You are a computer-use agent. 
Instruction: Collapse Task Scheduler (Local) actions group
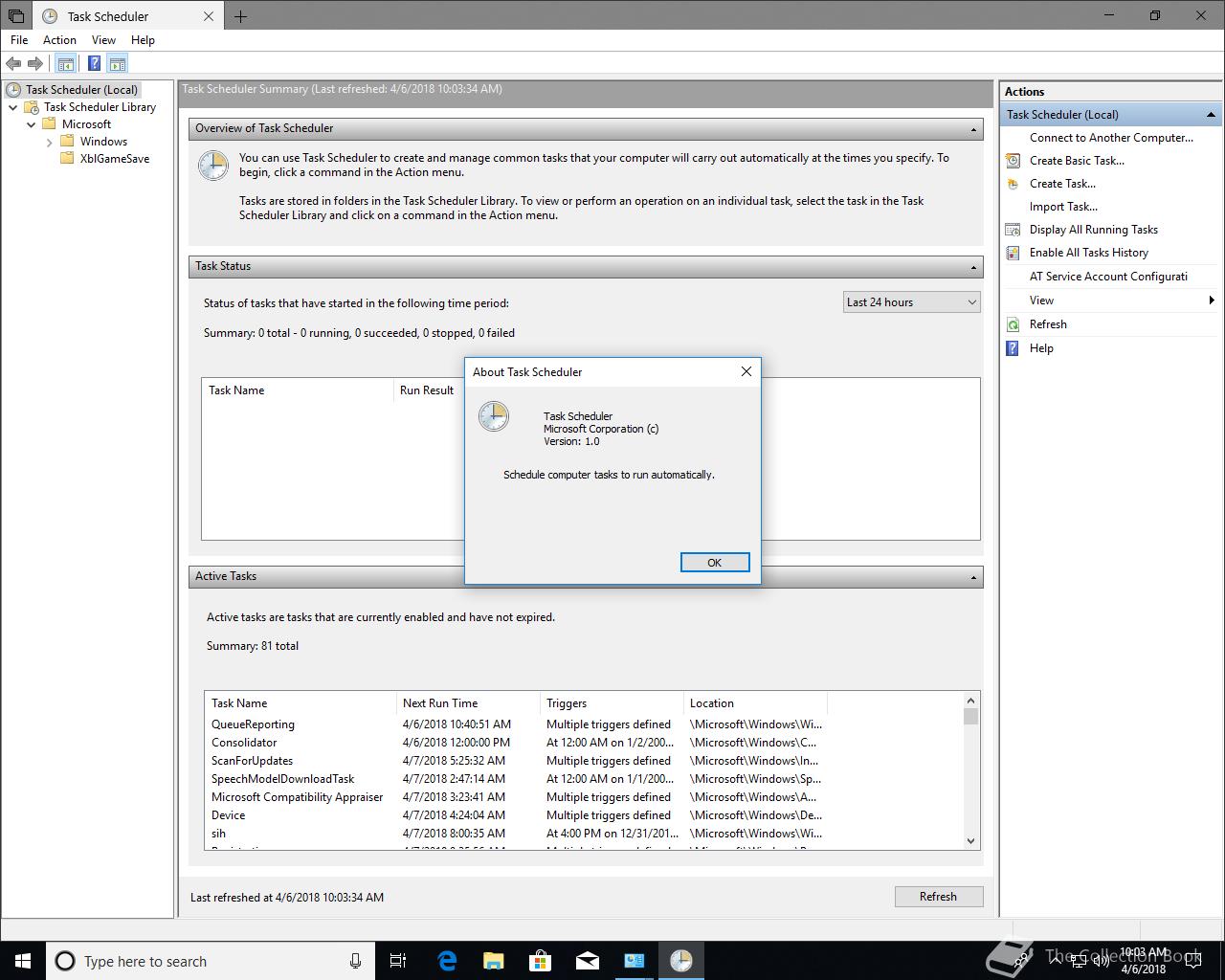1211,115
